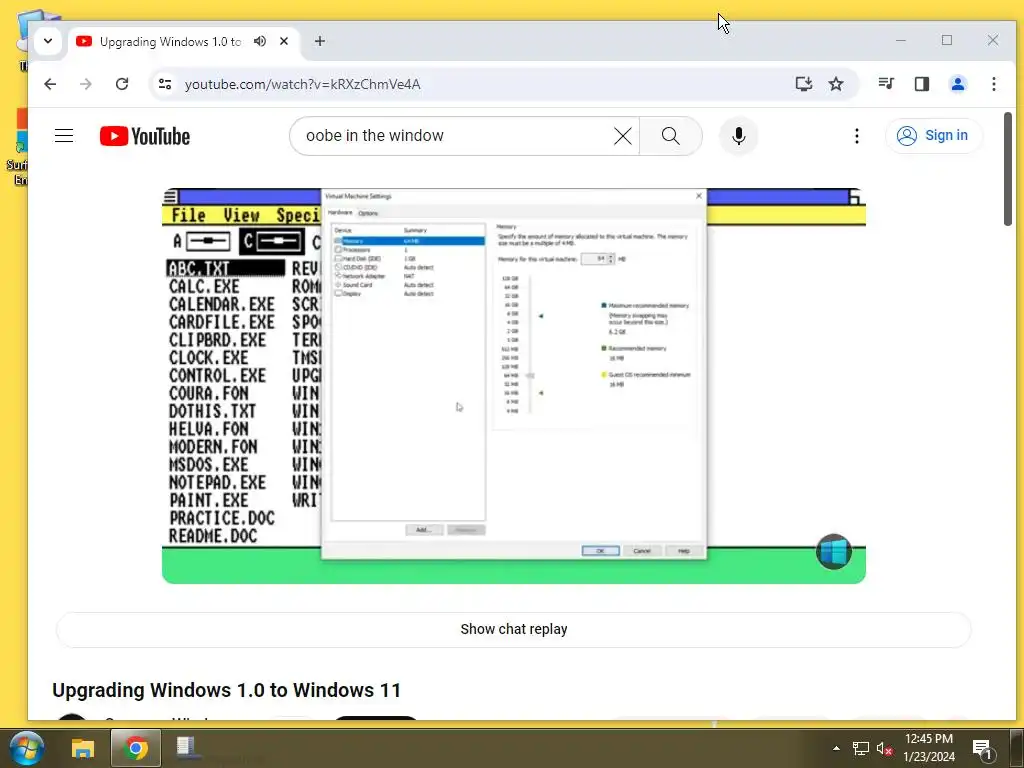
Task: Open muted volume tray icon
Action: [884, 748]
